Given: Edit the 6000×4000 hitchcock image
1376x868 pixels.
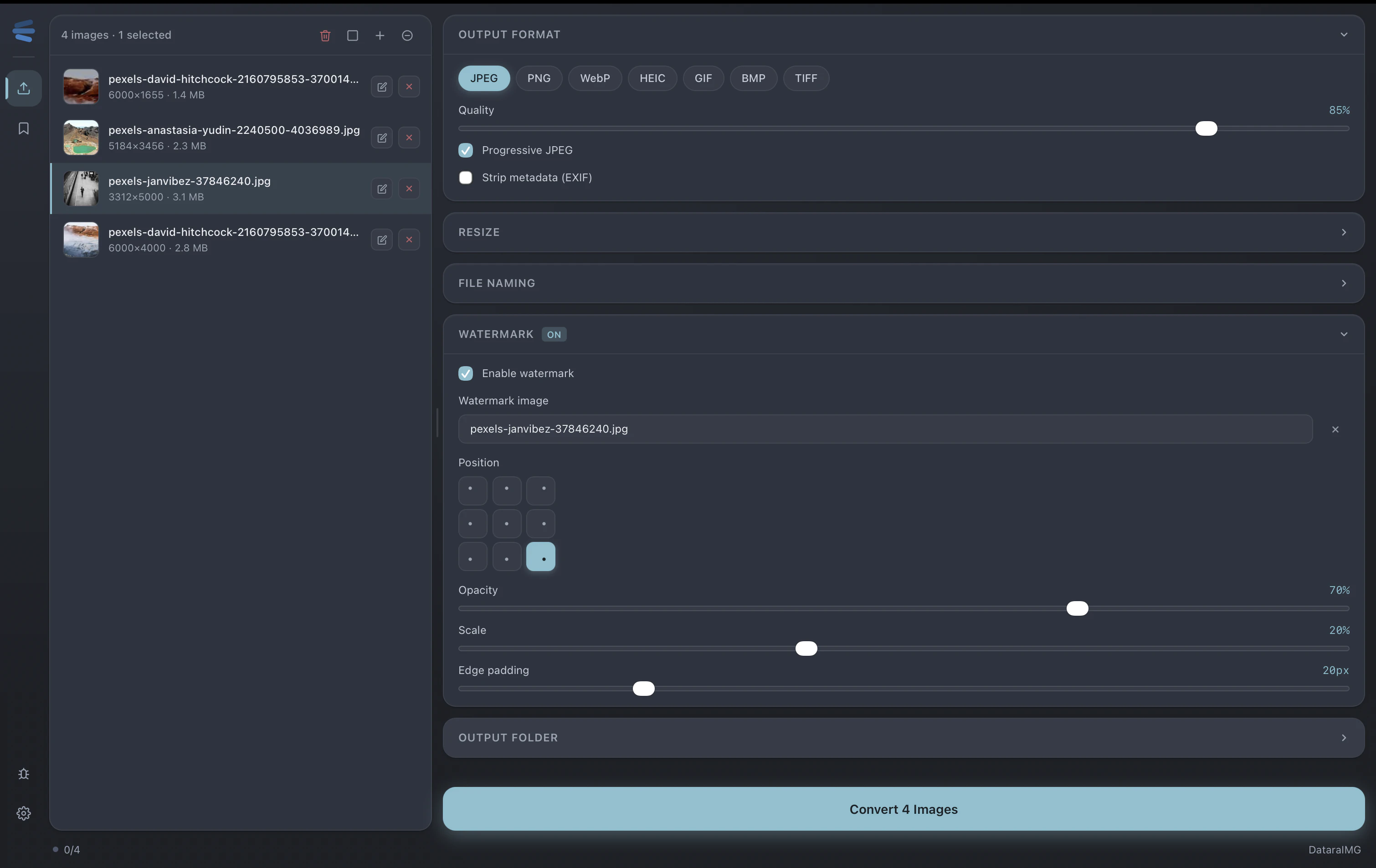Looking at the screenshot, I should point(382,240).
